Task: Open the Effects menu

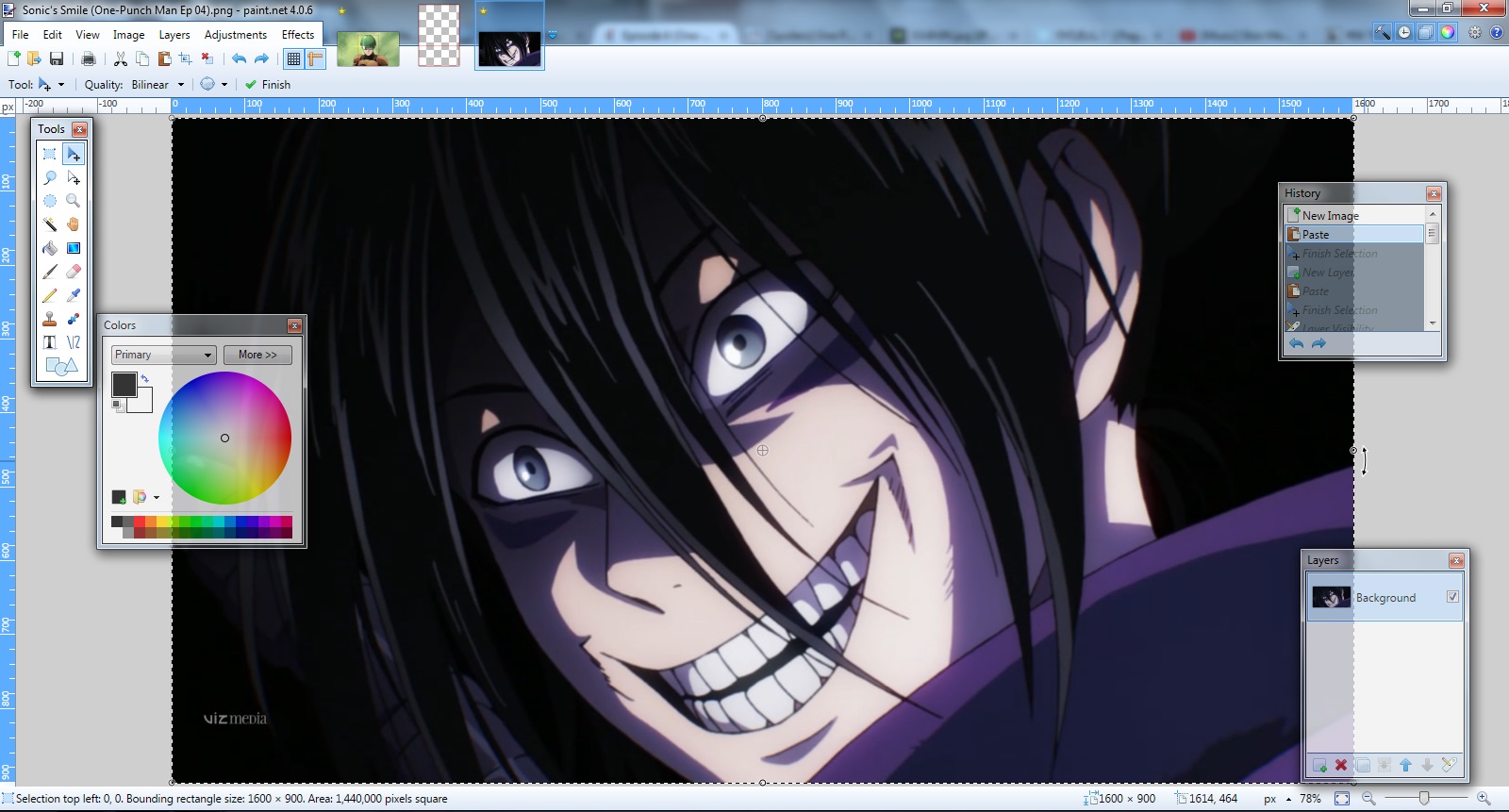Action: pyautogui.click(x=298, y=35)
